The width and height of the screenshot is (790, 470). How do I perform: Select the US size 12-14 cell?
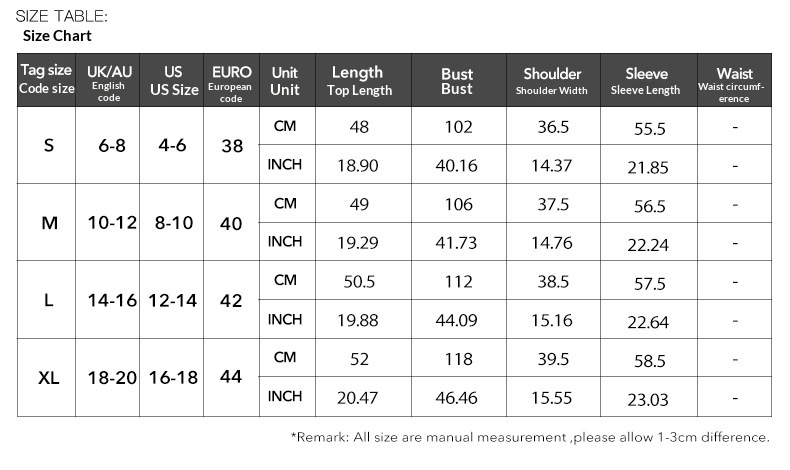173,300
